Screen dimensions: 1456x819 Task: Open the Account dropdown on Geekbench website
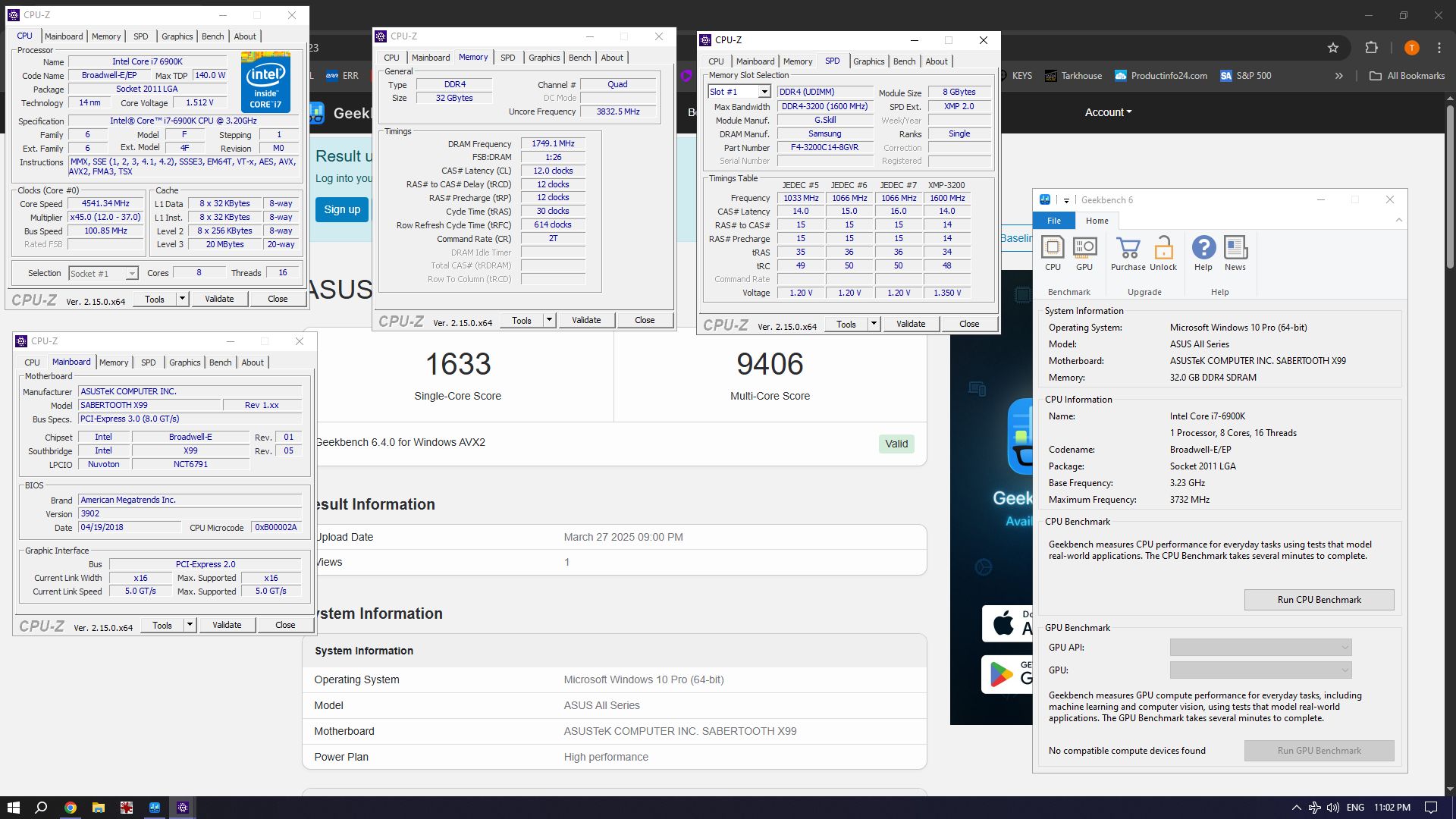[x=1108, y=112]
